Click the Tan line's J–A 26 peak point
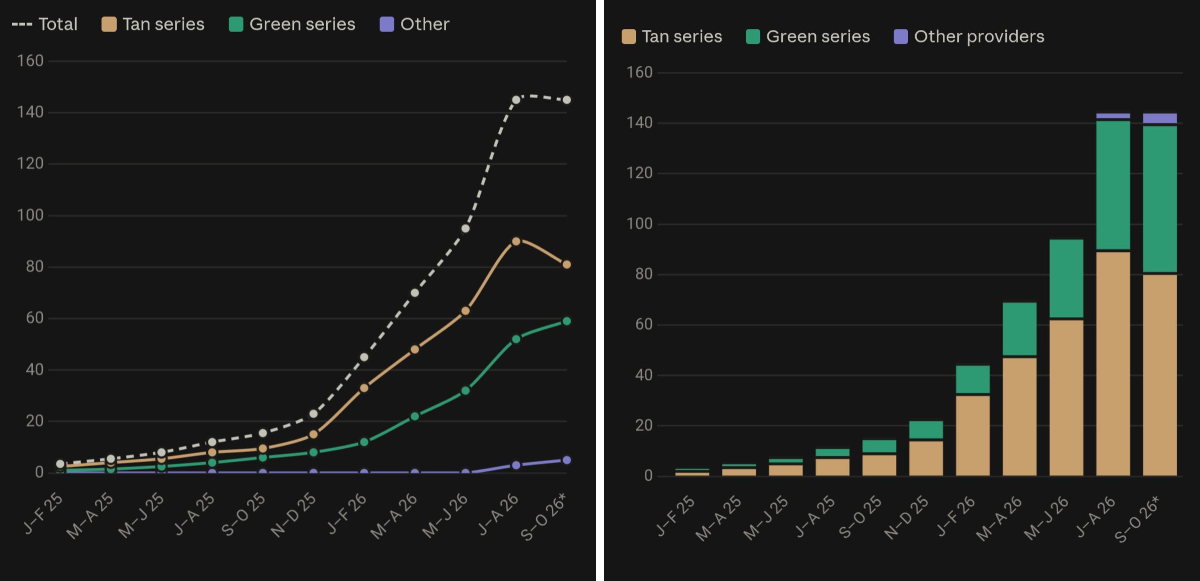 [516, 241]
